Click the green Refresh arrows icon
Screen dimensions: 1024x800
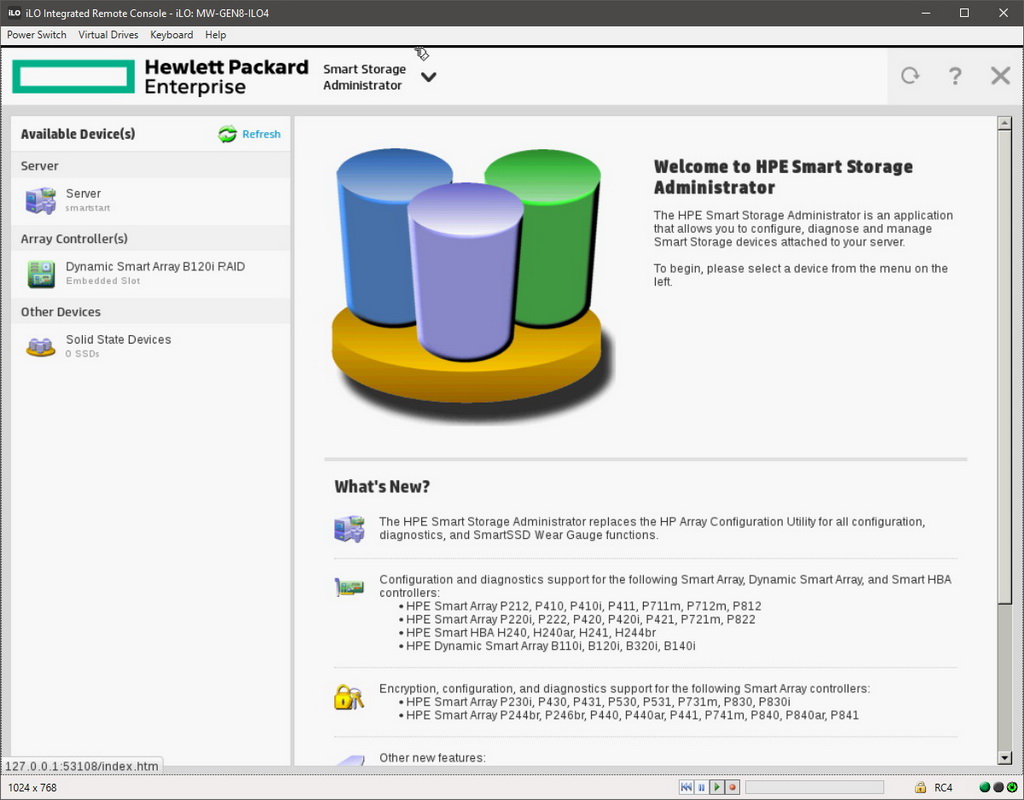[x=227, y=134]
